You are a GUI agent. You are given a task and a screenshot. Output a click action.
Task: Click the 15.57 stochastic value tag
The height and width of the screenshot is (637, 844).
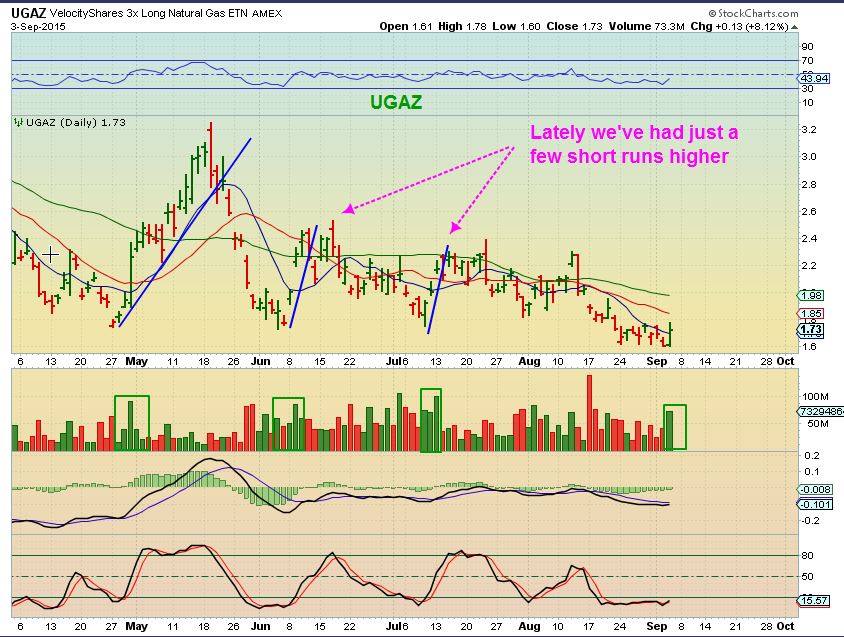click(x=814, y=600)
